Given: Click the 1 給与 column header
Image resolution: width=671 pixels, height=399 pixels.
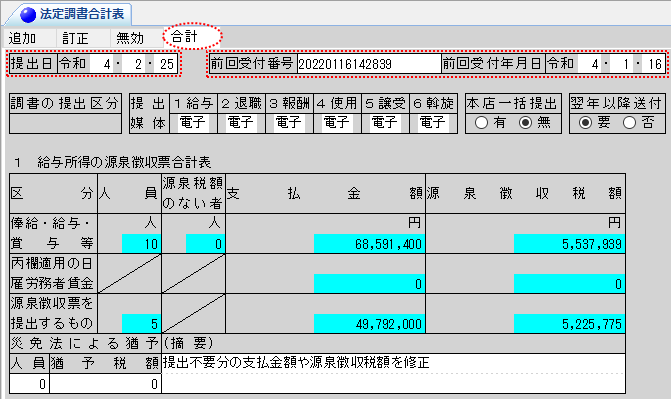Looking at the screenshot, I should click(x=193, y=104).
